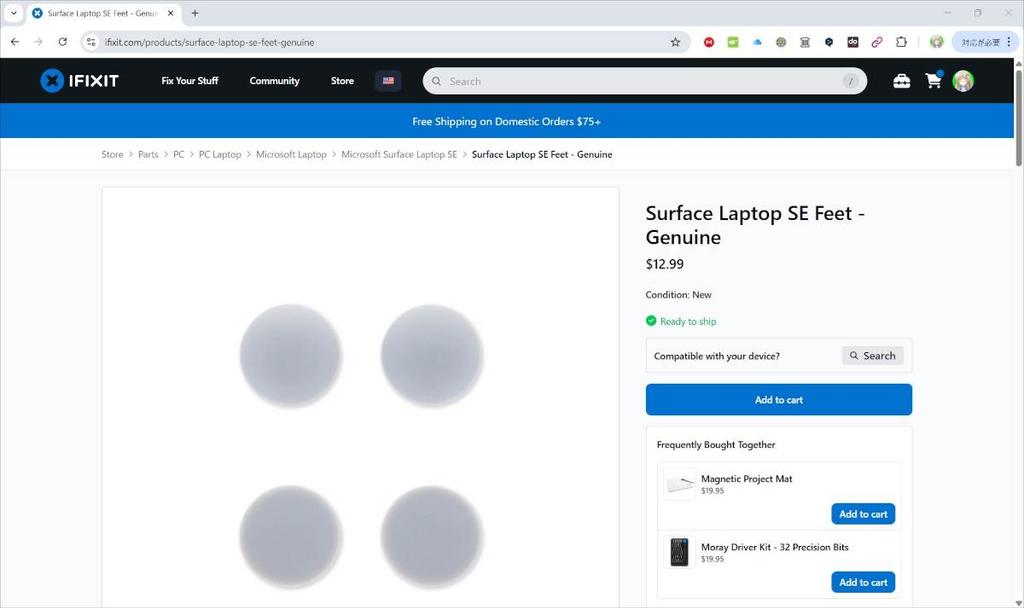Expand the tab search dropdown arrow
1024x608 pixels.
click(13, 13)
